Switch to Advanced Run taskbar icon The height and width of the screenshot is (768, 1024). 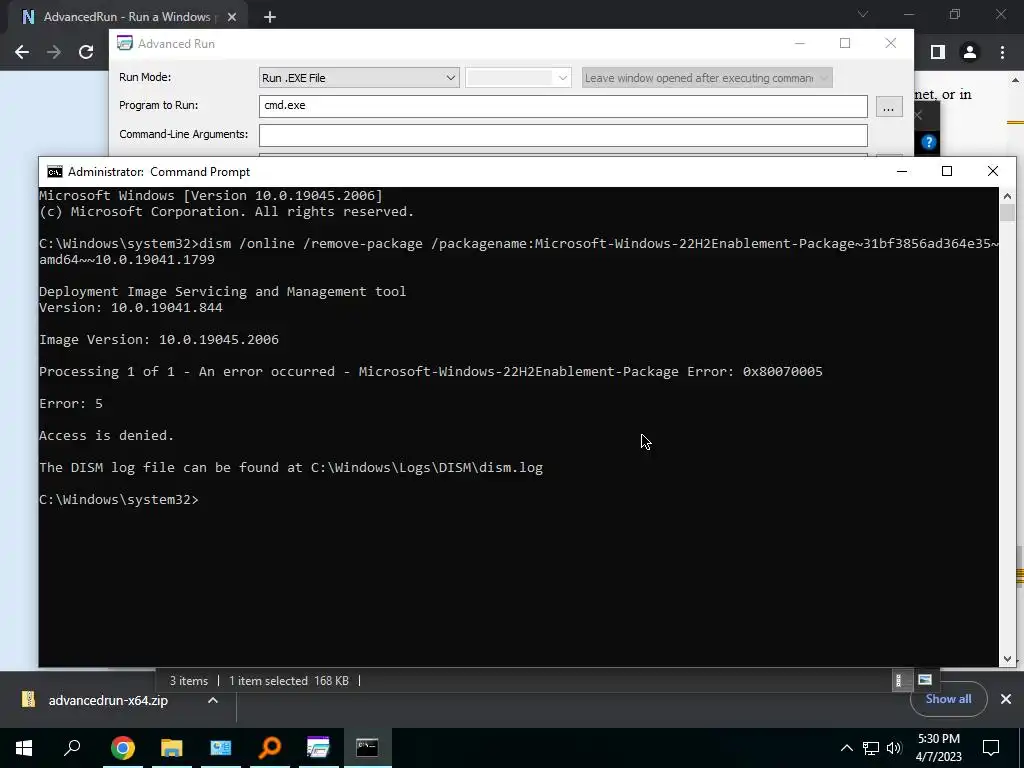coord(318,747)
